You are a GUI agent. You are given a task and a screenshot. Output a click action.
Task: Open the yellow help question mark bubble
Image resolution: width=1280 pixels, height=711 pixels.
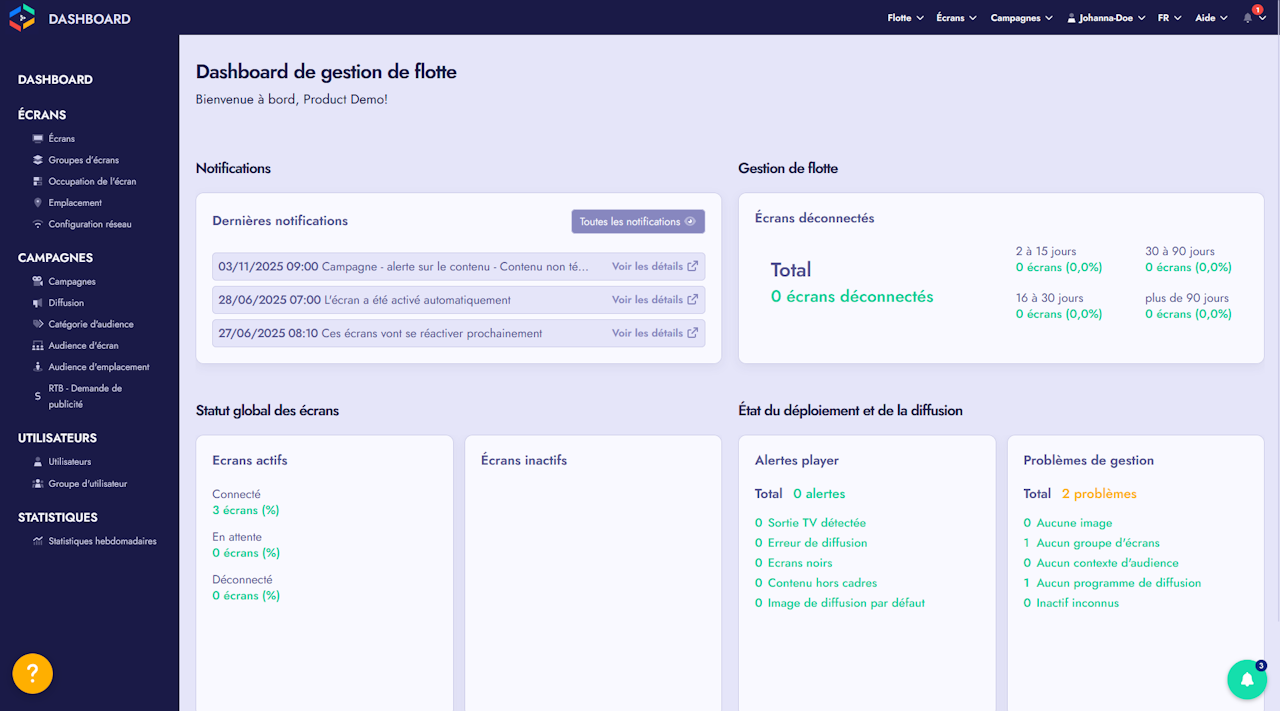(32, 673)
